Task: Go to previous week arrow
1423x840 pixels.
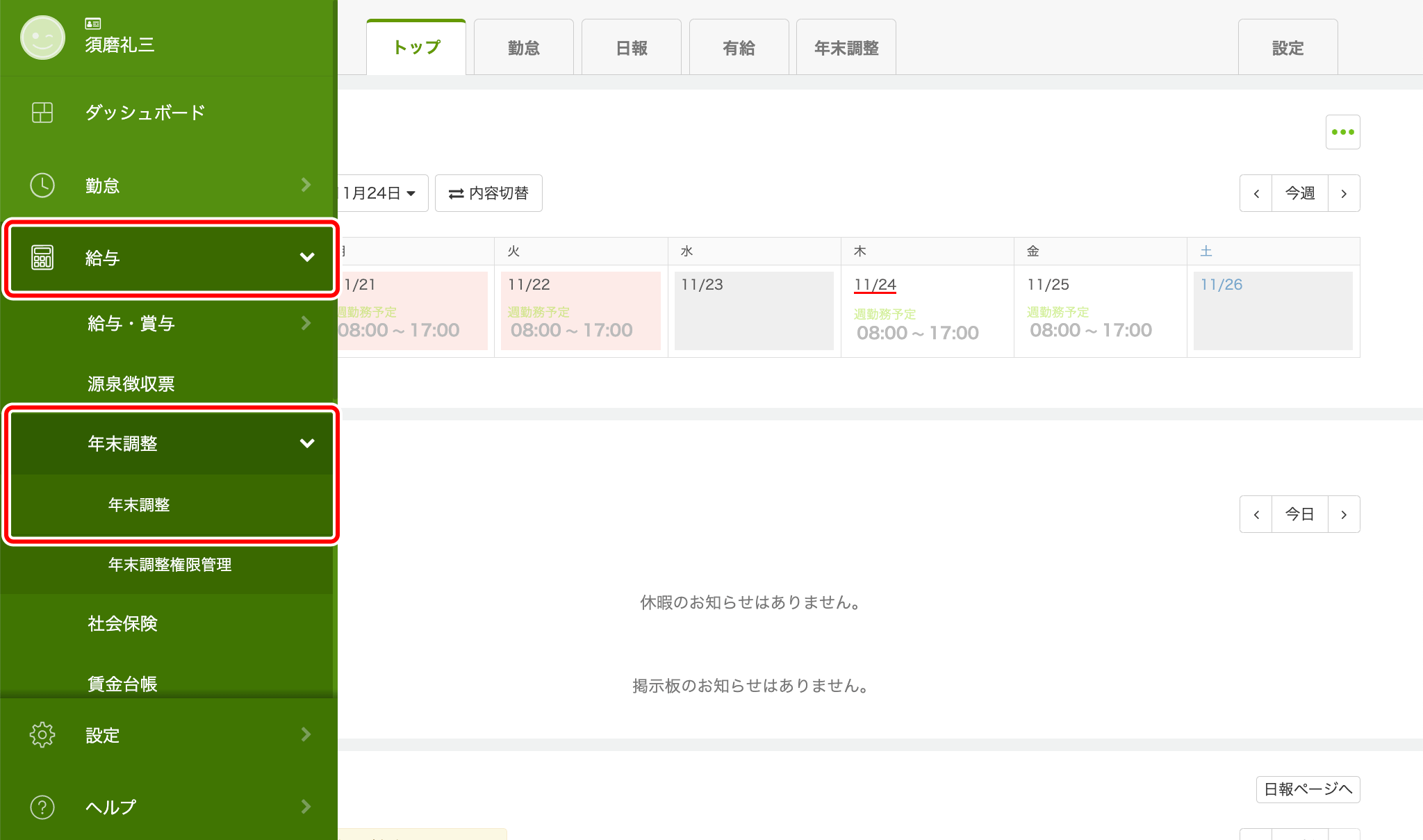Action: 1256,193
